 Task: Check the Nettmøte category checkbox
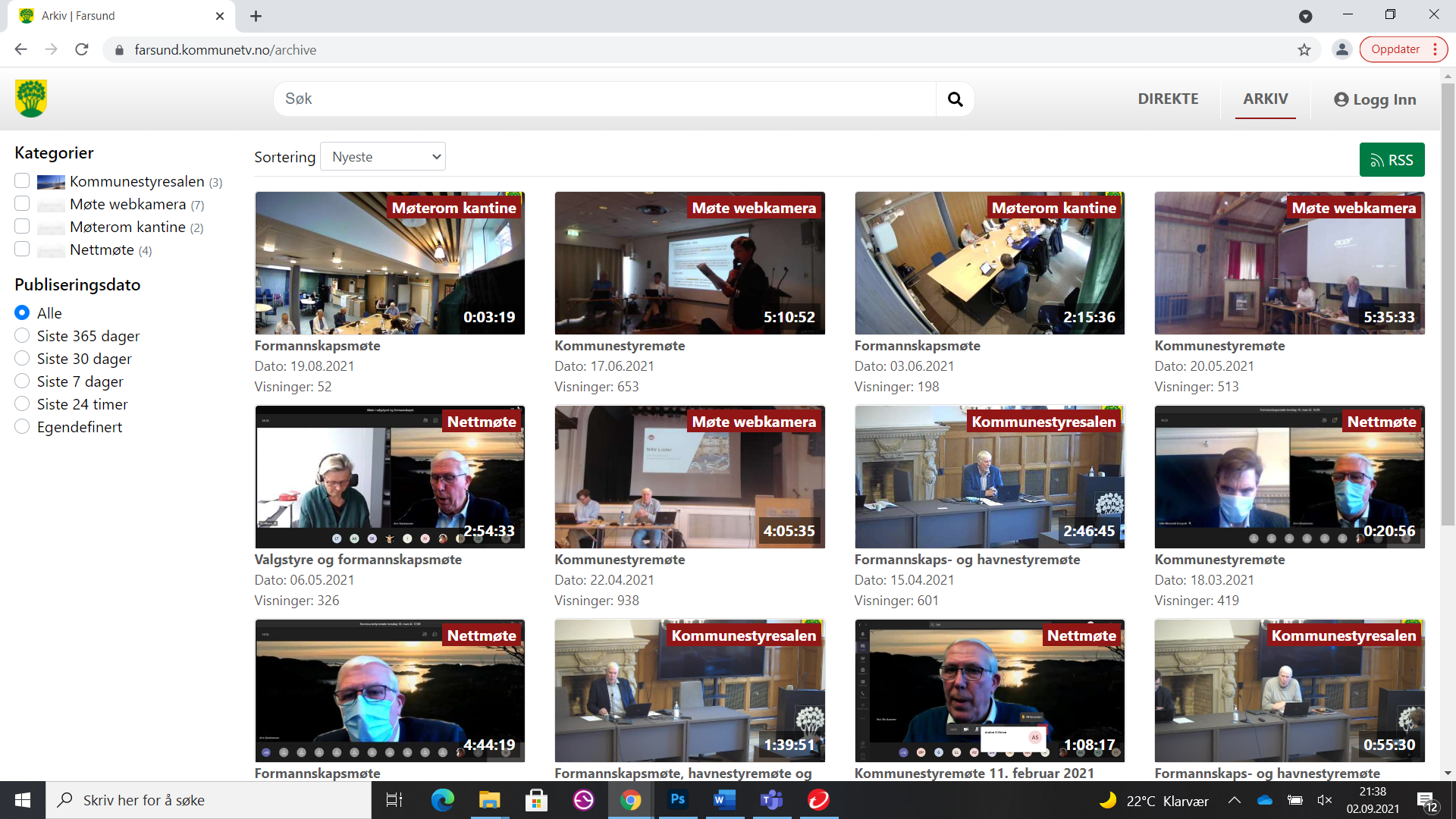pos(22,249)
